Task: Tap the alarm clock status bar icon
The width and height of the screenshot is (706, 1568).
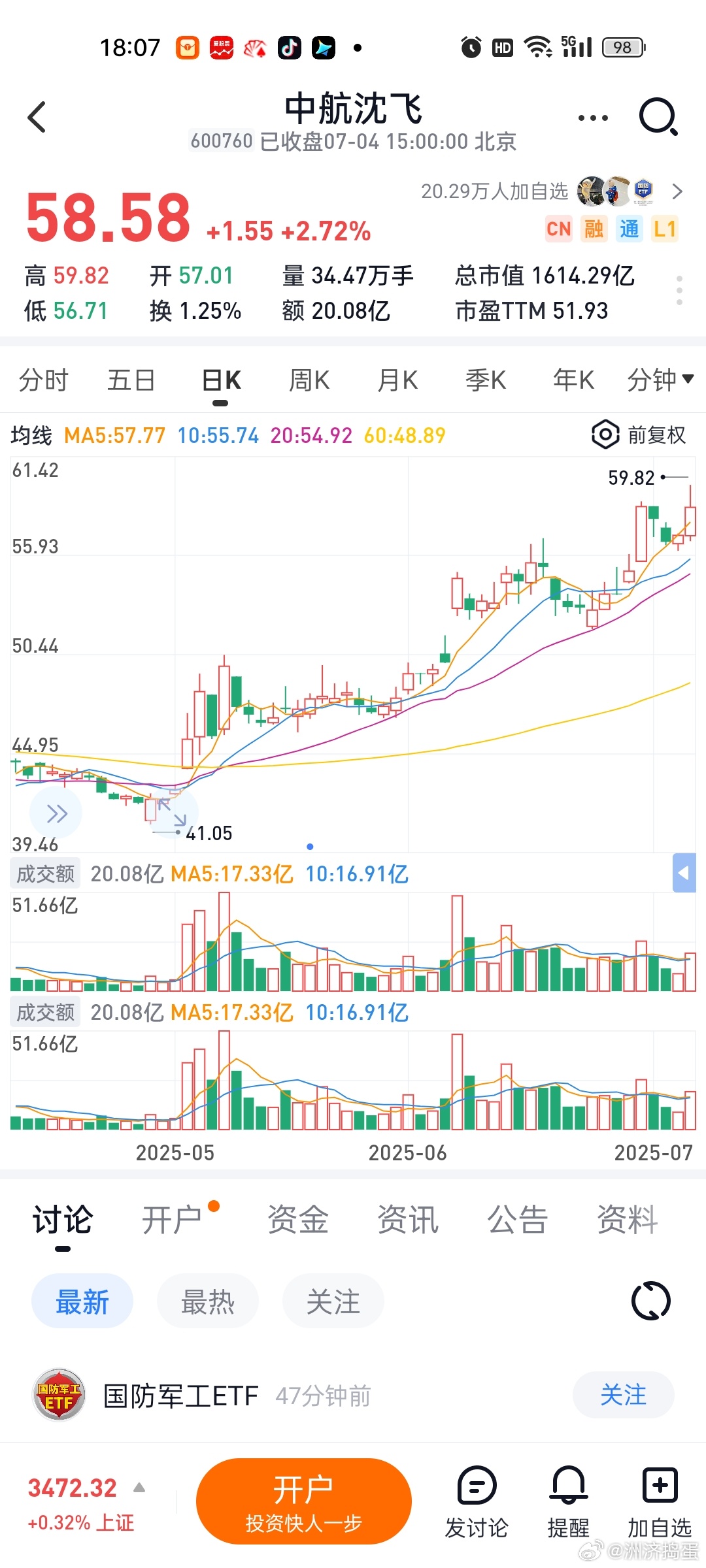Action: tap(471, 47)
